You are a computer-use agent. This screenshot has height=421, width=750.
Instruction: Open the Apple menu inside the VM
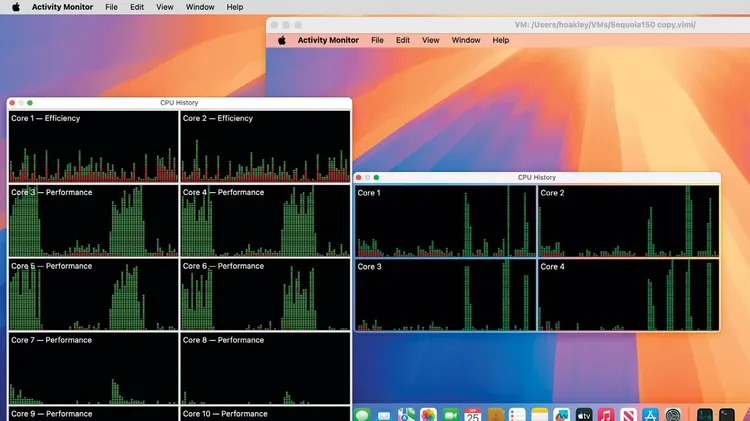point(282,40)
